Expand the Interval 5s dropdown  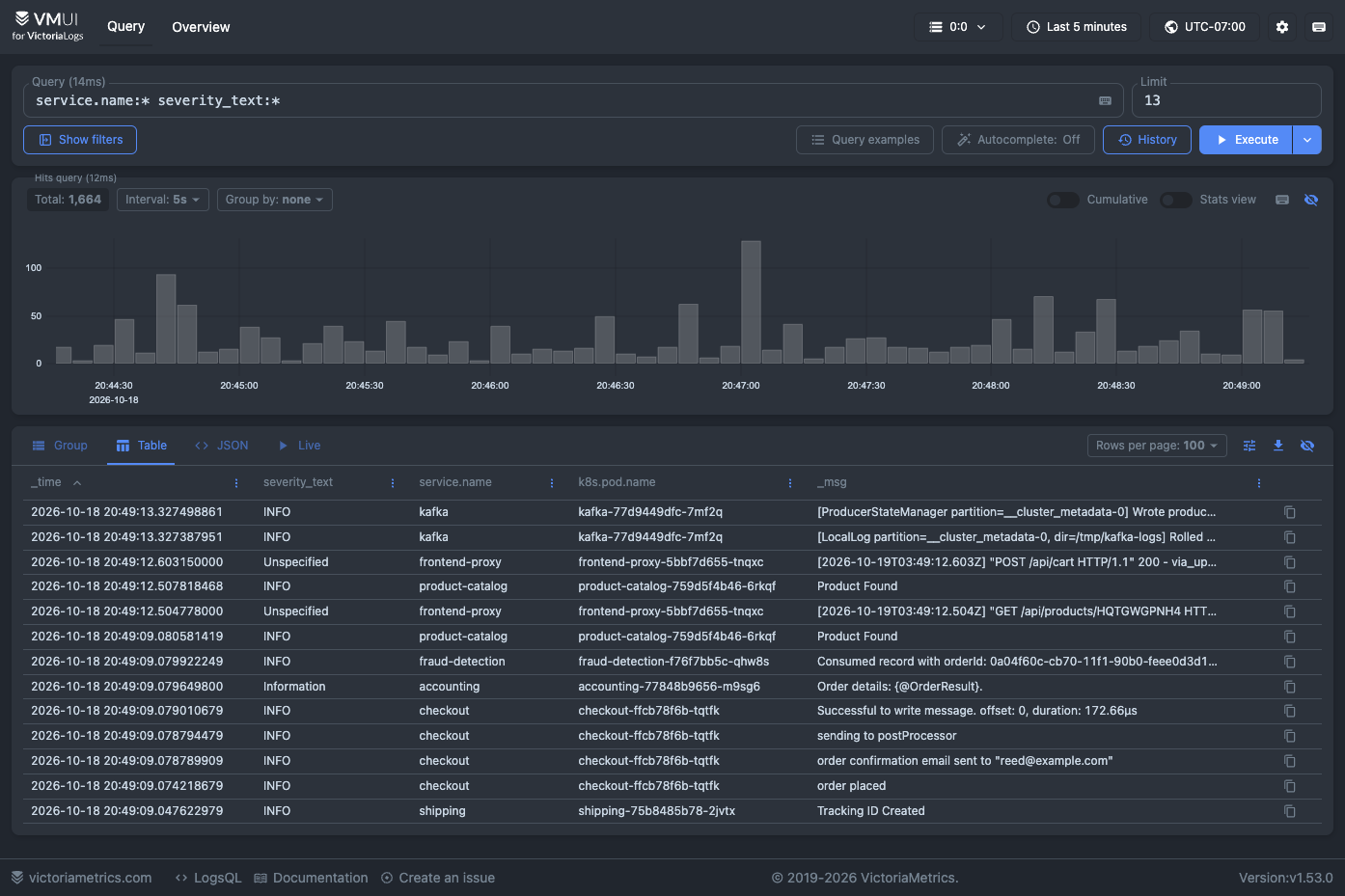click(163, 200)
